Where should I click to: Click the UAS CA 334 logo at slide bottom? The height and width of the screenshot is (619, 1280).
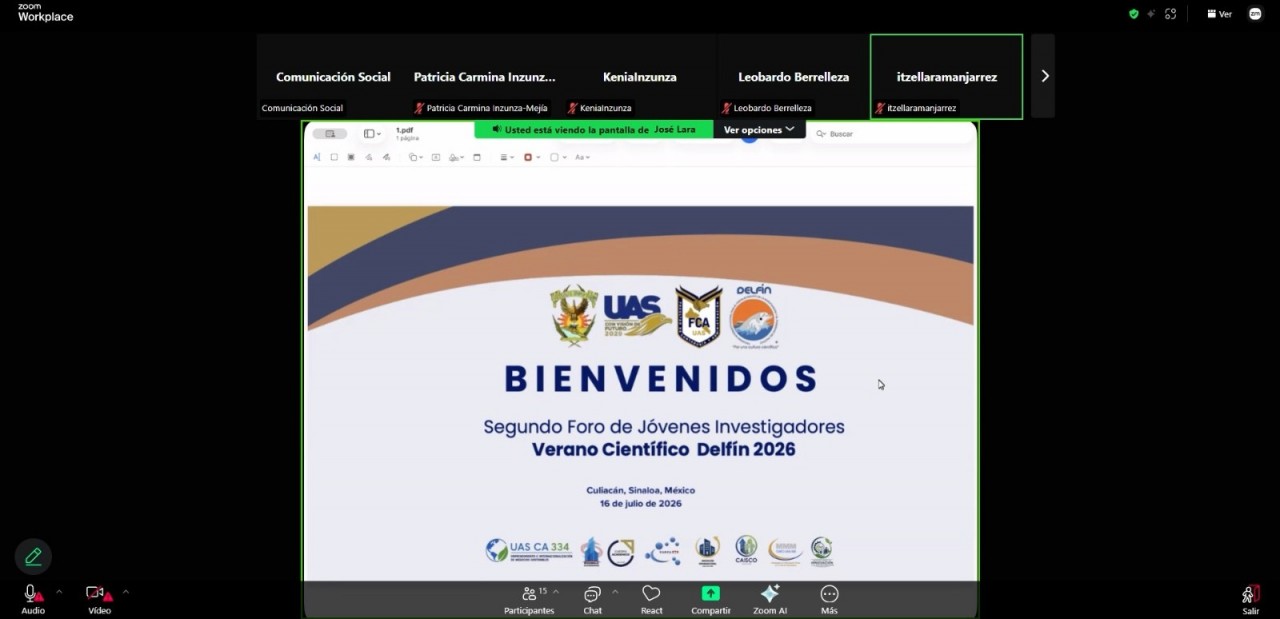click(527, 549)
